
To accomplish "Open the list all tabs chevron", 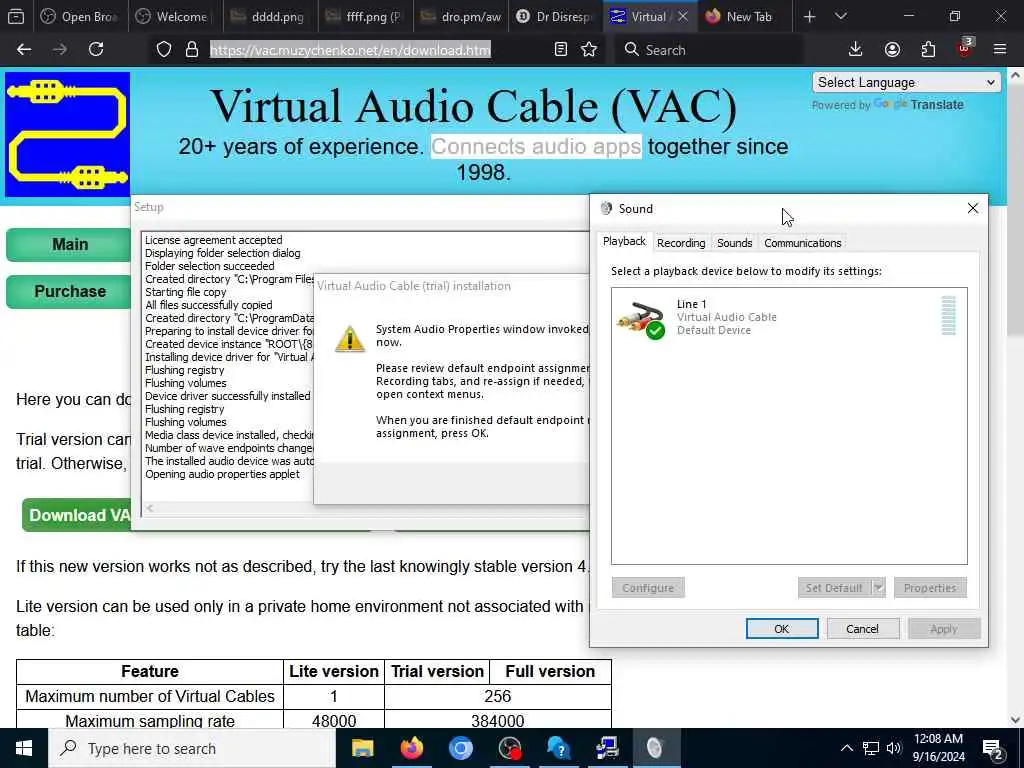I will tap(840, 17).
